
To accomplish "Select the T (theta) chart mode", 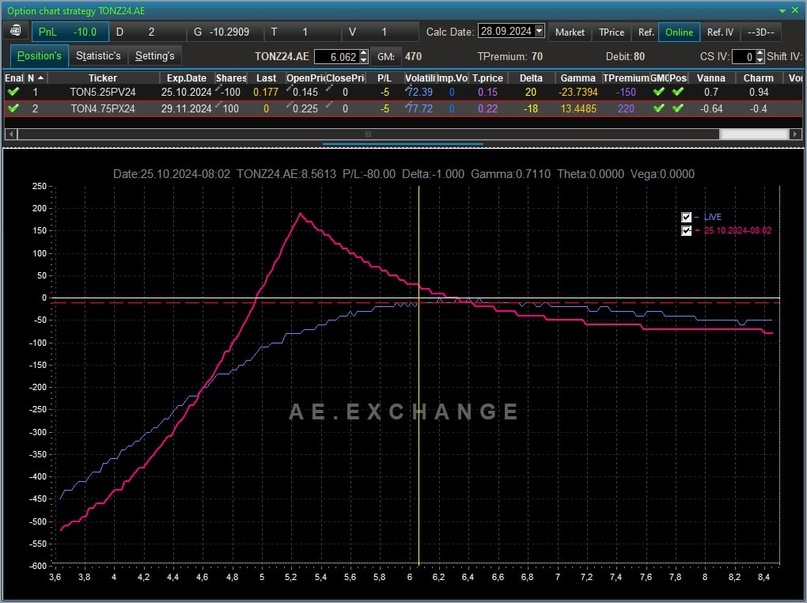I will coord(303,32).
